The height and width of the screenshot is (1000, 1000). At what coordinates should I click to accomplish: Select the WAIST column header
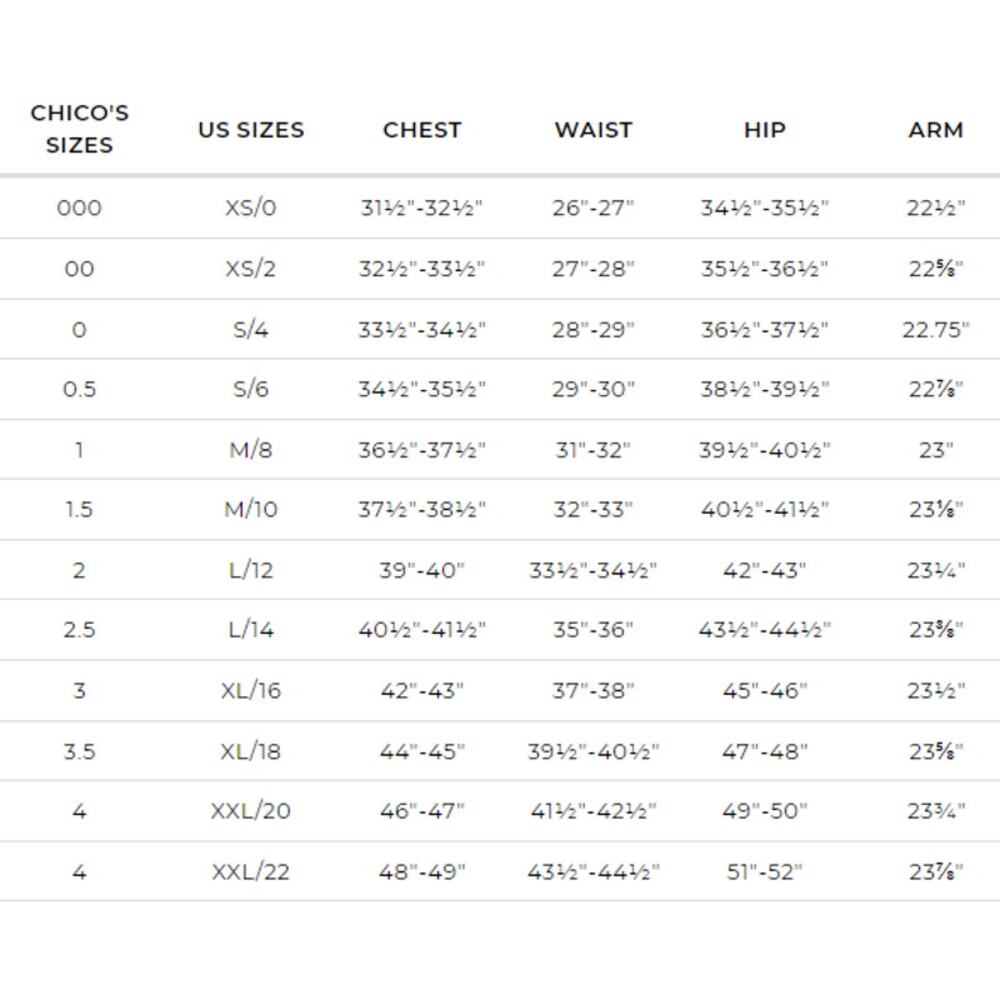click(x=594, y=129)
